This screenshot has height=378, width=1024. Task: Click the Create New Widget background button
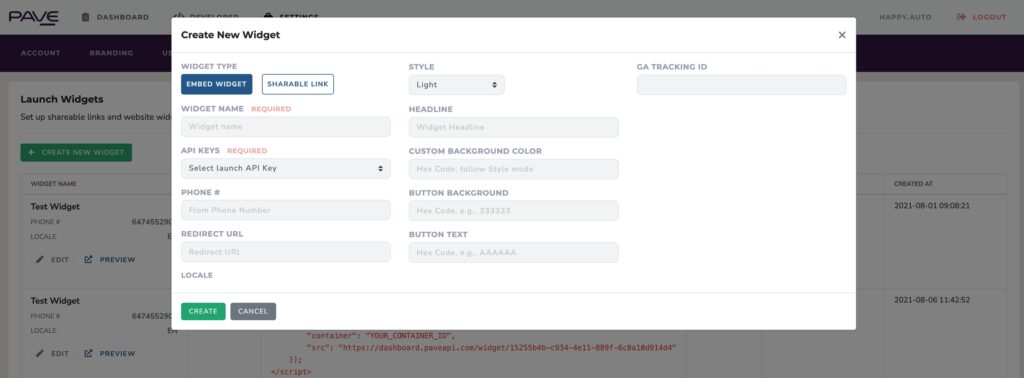point(76,152)
